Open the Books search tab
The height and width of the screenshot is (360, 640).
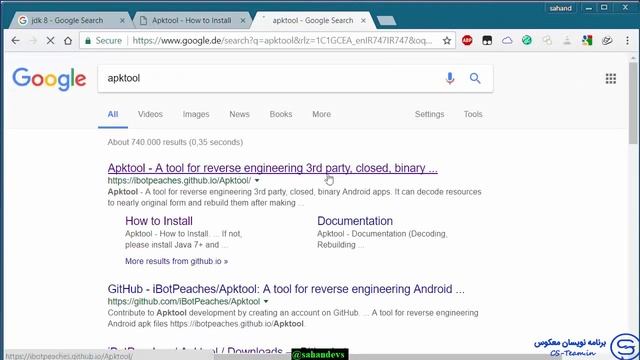click(281, 114)
